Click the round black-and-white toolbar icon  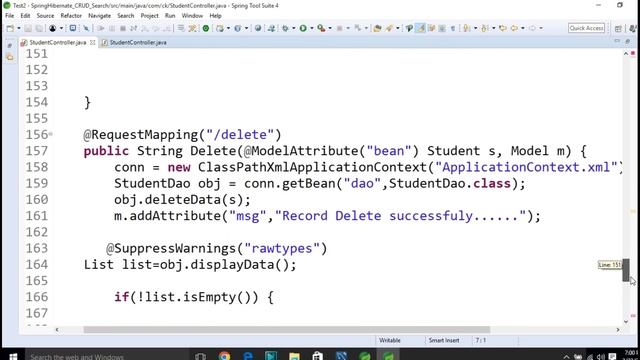[53, 28]
